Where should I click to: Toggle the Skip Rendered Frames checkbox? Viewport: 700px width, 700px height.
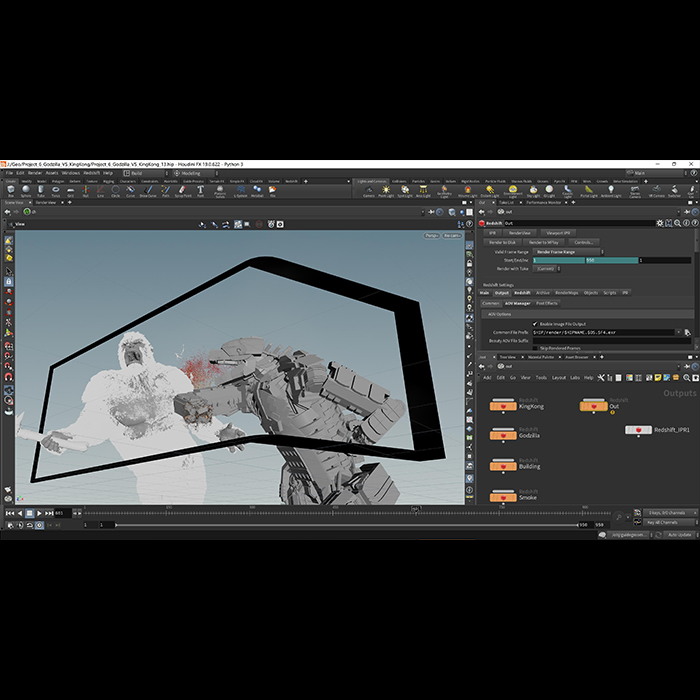point(534,348)
